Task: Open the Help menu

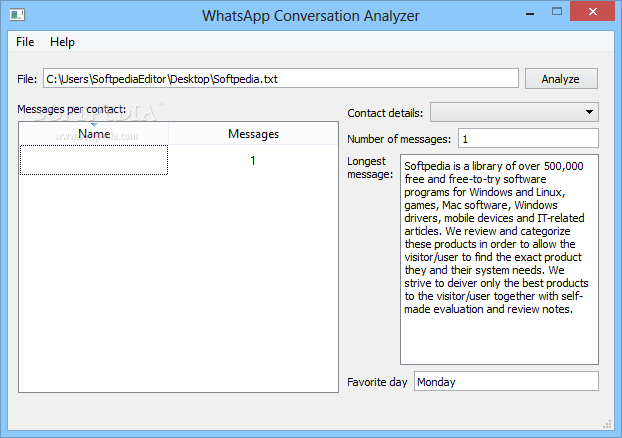Action: pyautogui.click(x=62, y=42)
